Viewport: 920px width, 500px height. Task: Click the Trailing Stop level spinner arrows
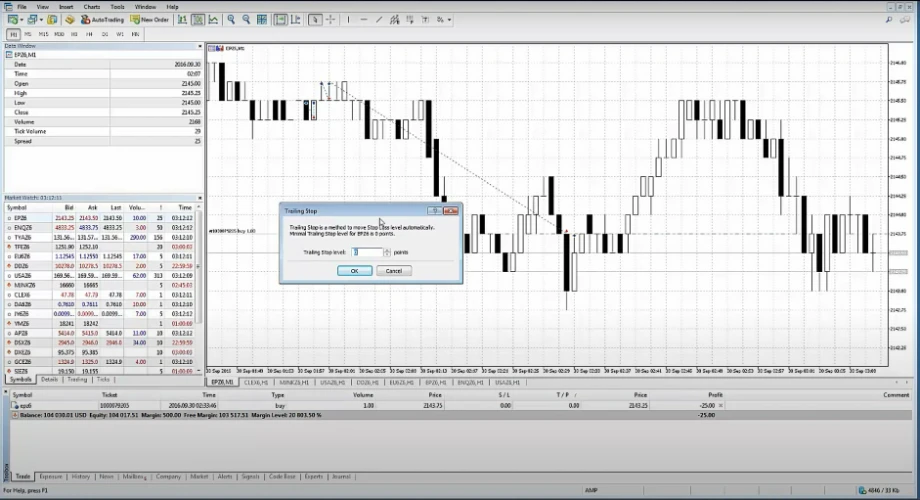tap(387, 252)
